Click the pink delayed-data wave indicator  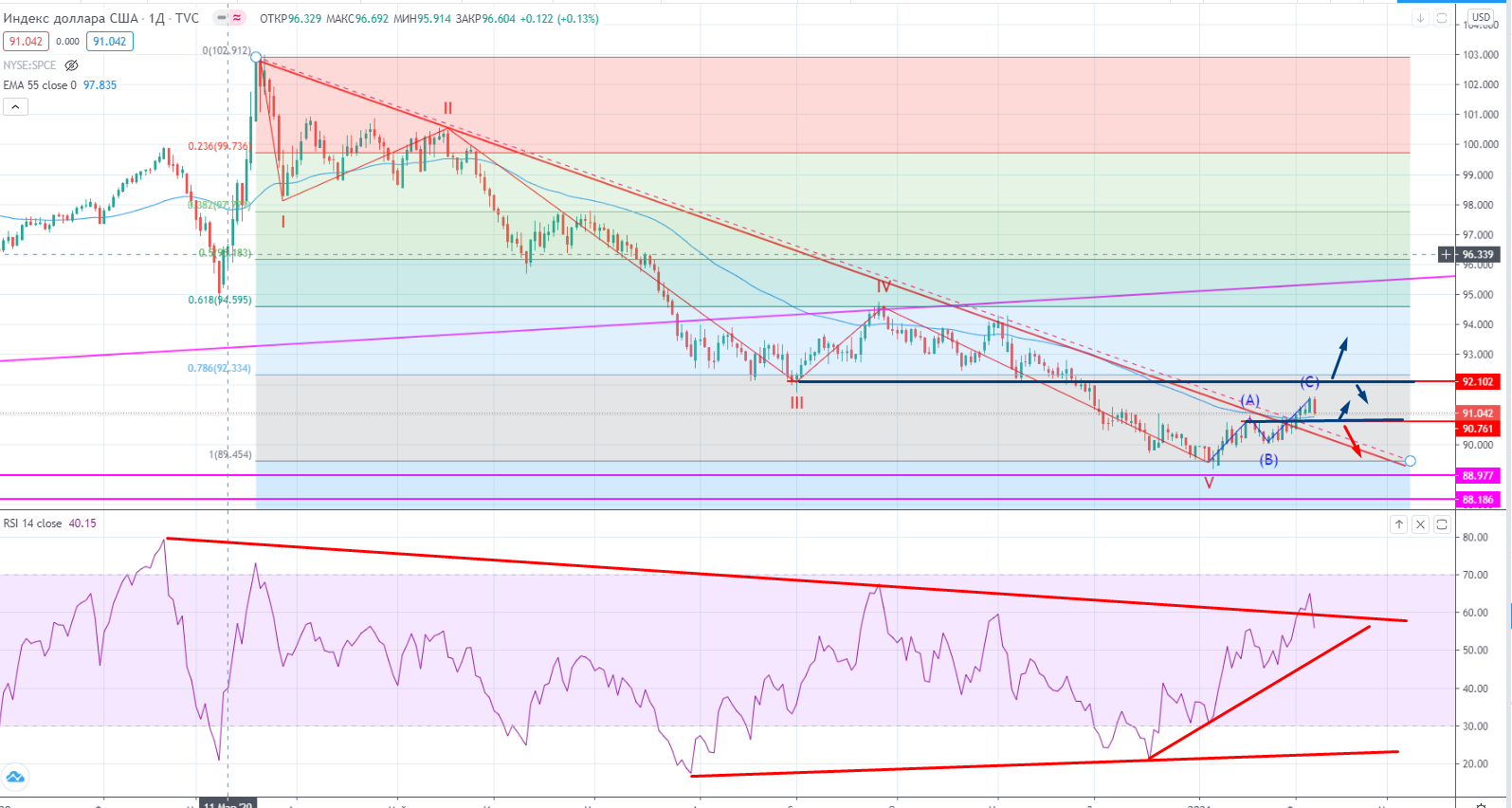click(x=237, y=18)
